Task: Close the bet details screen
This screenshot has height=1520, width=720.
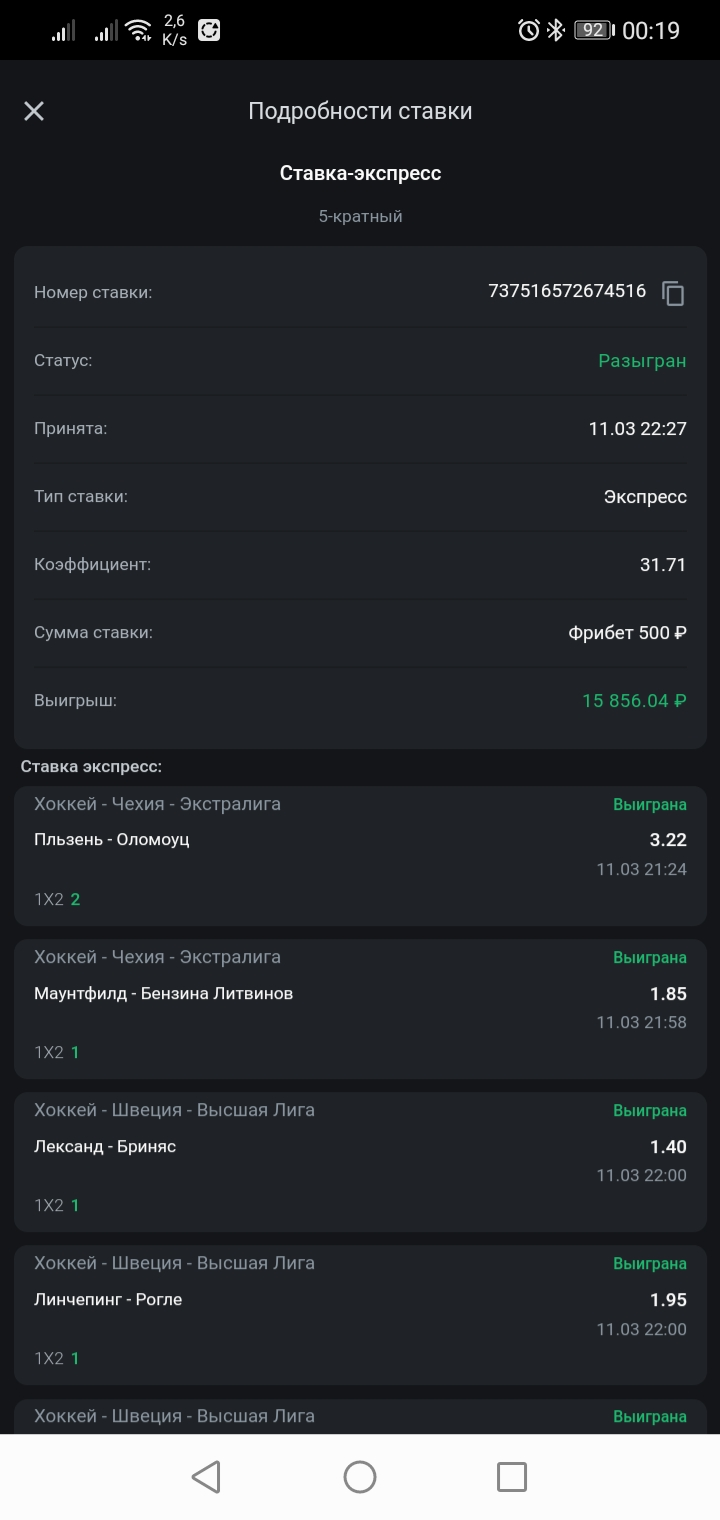Action: click(34, 111)
